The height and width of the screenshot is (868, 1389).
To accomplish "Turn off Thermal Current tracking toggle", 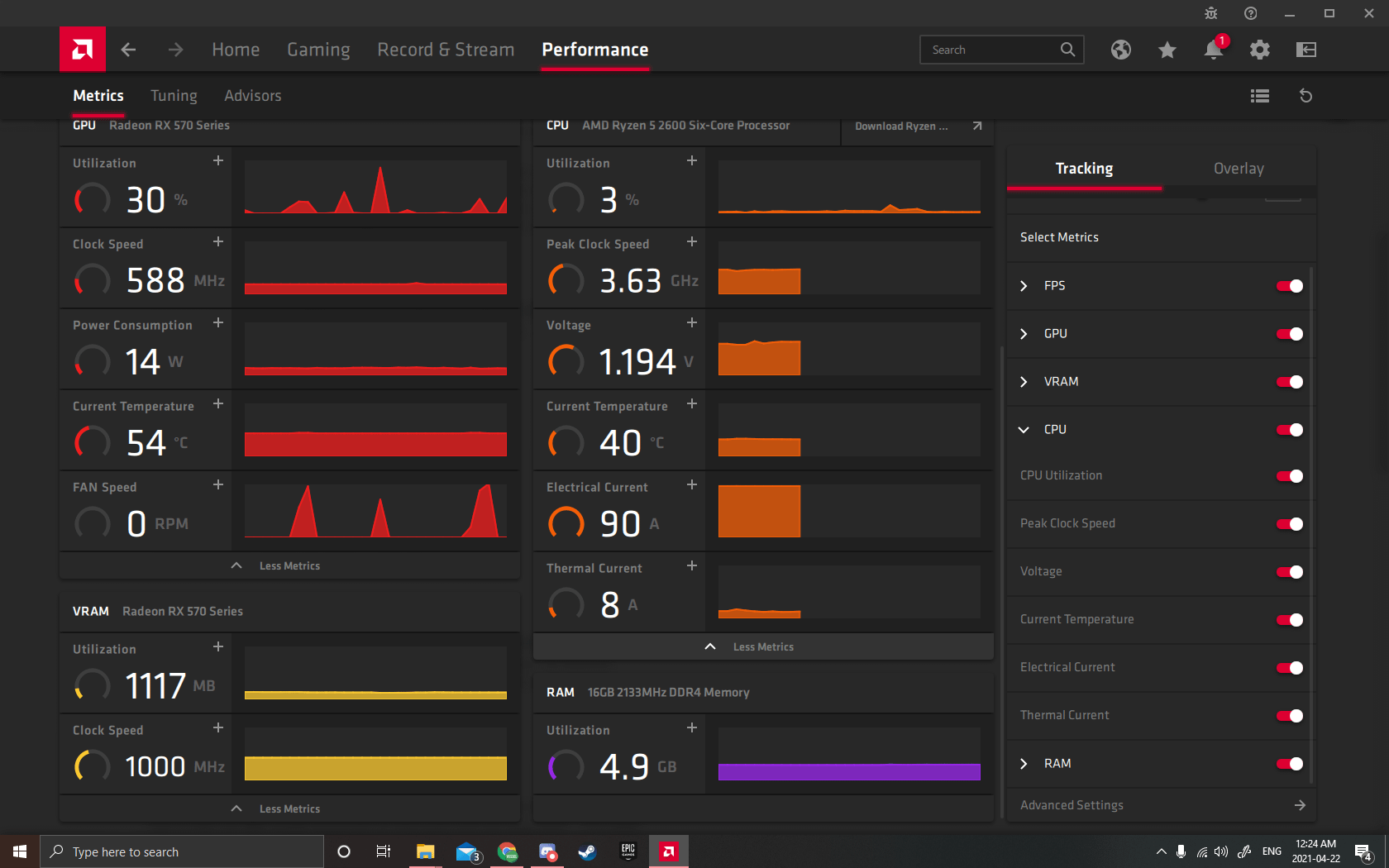I will click(x=1289, y=716).
